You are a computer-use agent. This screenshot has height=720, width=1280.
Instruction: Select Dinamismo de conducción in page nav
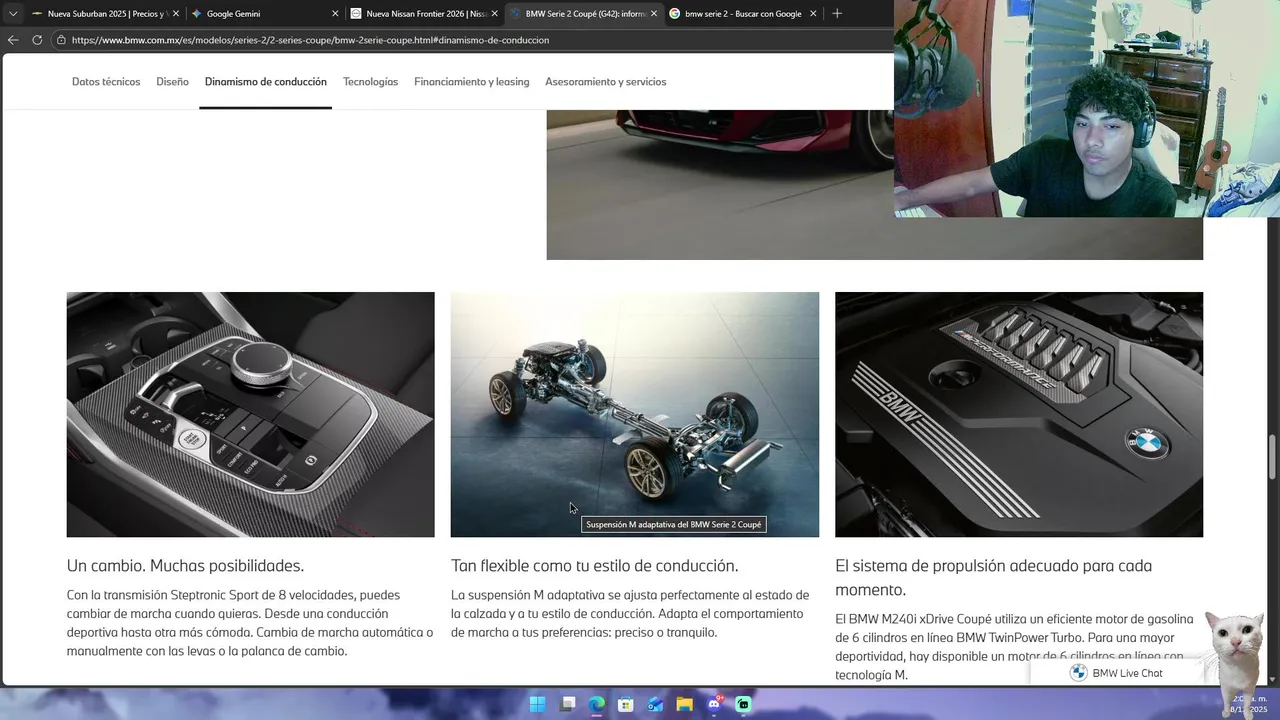coord(266,82)
